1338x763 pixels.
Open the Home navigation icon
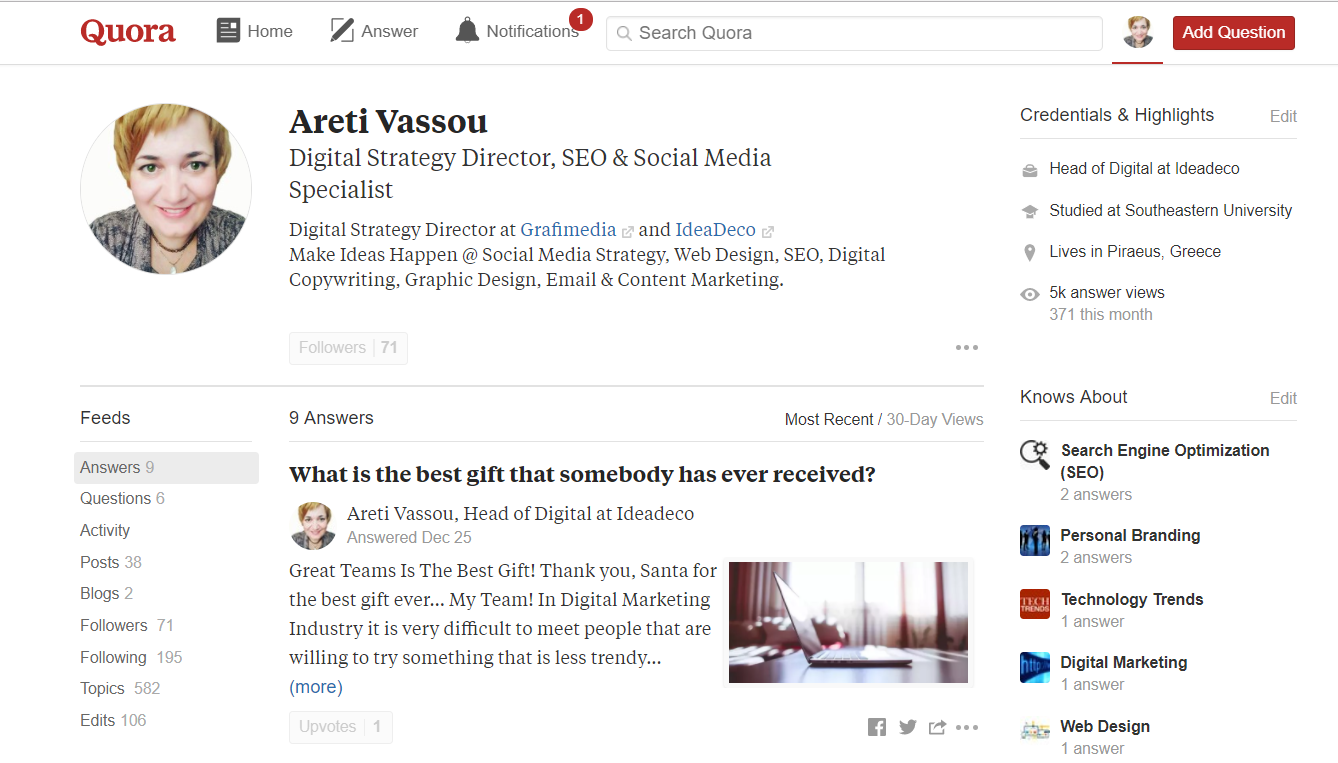pos(229,30)
